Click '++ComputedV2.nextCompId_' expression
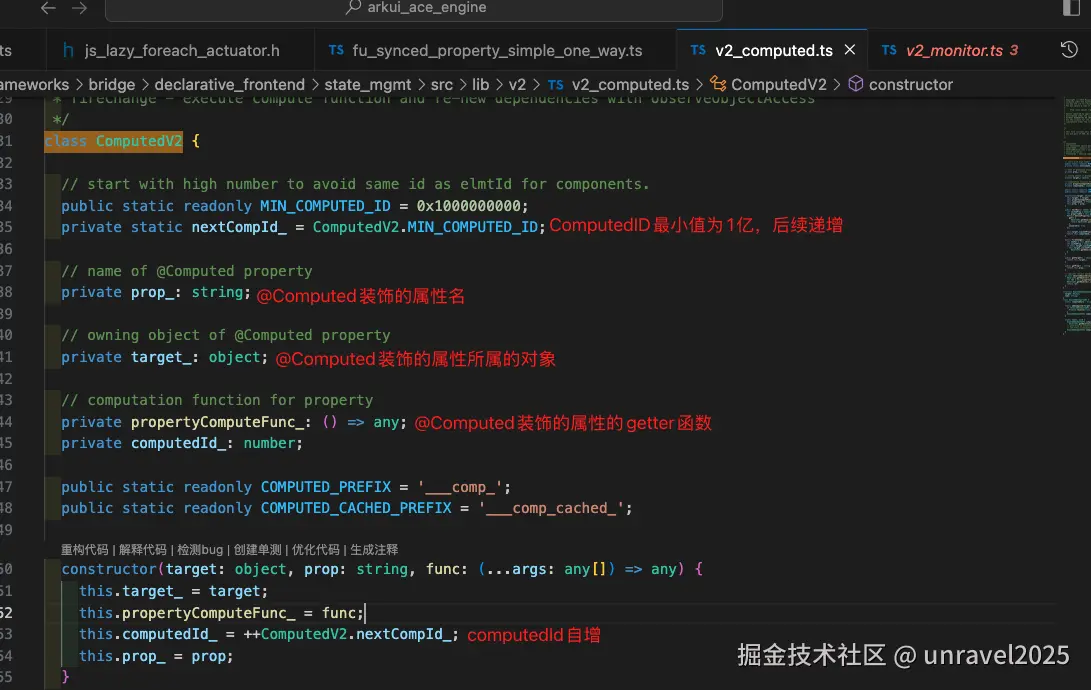Viewport: 1091px width, 690px height. [x=347, y=634]
